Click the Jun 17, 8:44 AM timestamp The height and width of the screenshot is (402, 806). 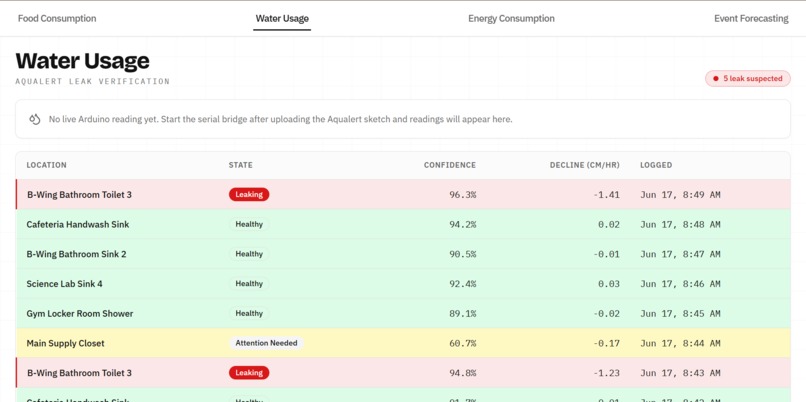680,343
